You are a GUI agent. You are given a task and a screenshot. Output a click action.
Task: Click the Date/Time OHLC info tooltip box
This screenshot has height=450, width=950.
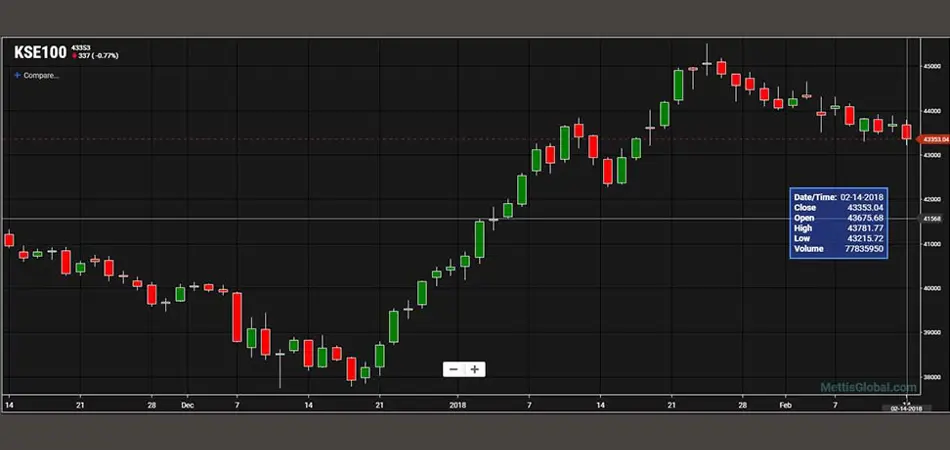838,222
